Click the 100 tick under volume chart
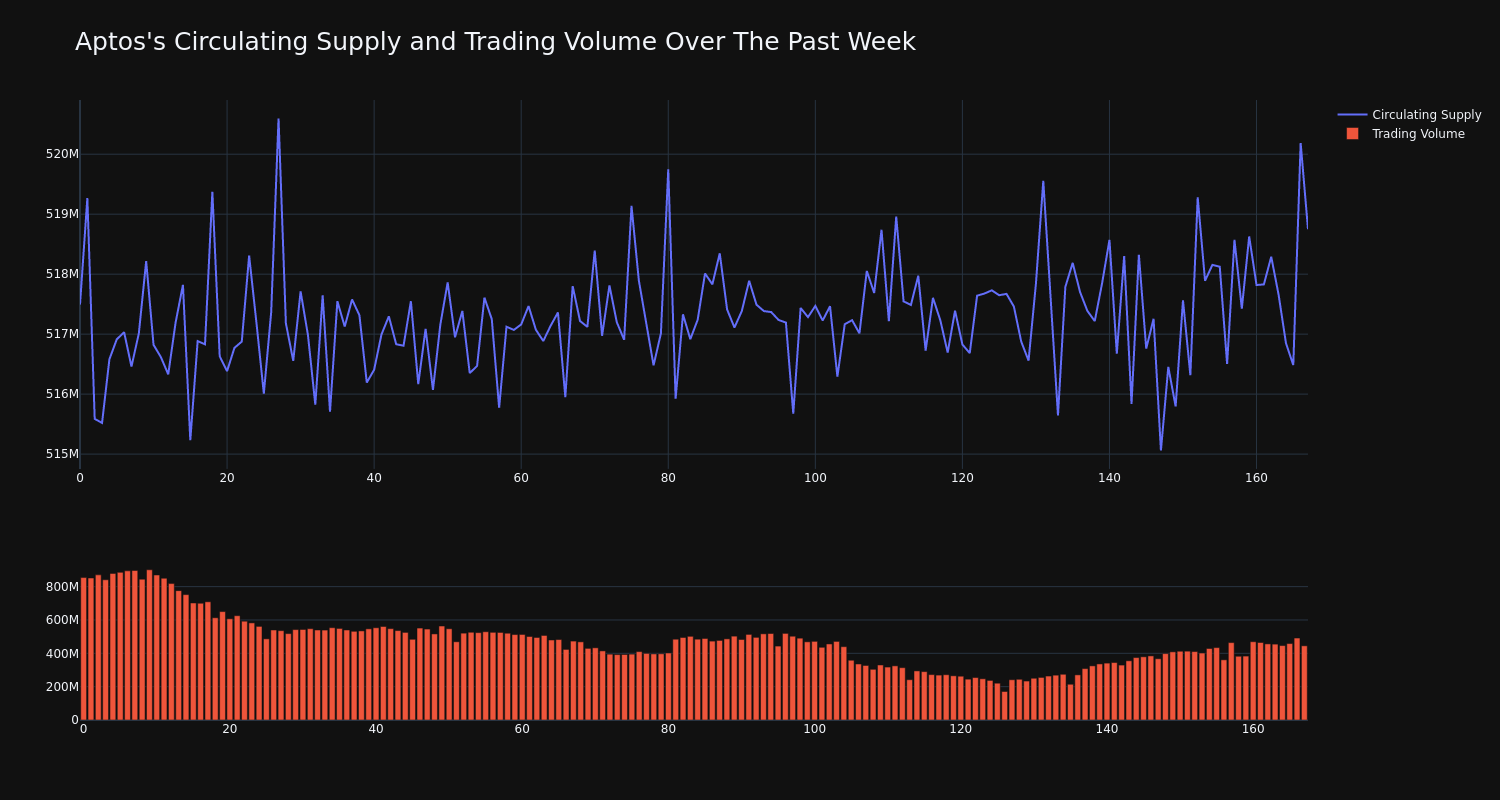This screenshot has height=800, width=1500. tap(815, 729)
